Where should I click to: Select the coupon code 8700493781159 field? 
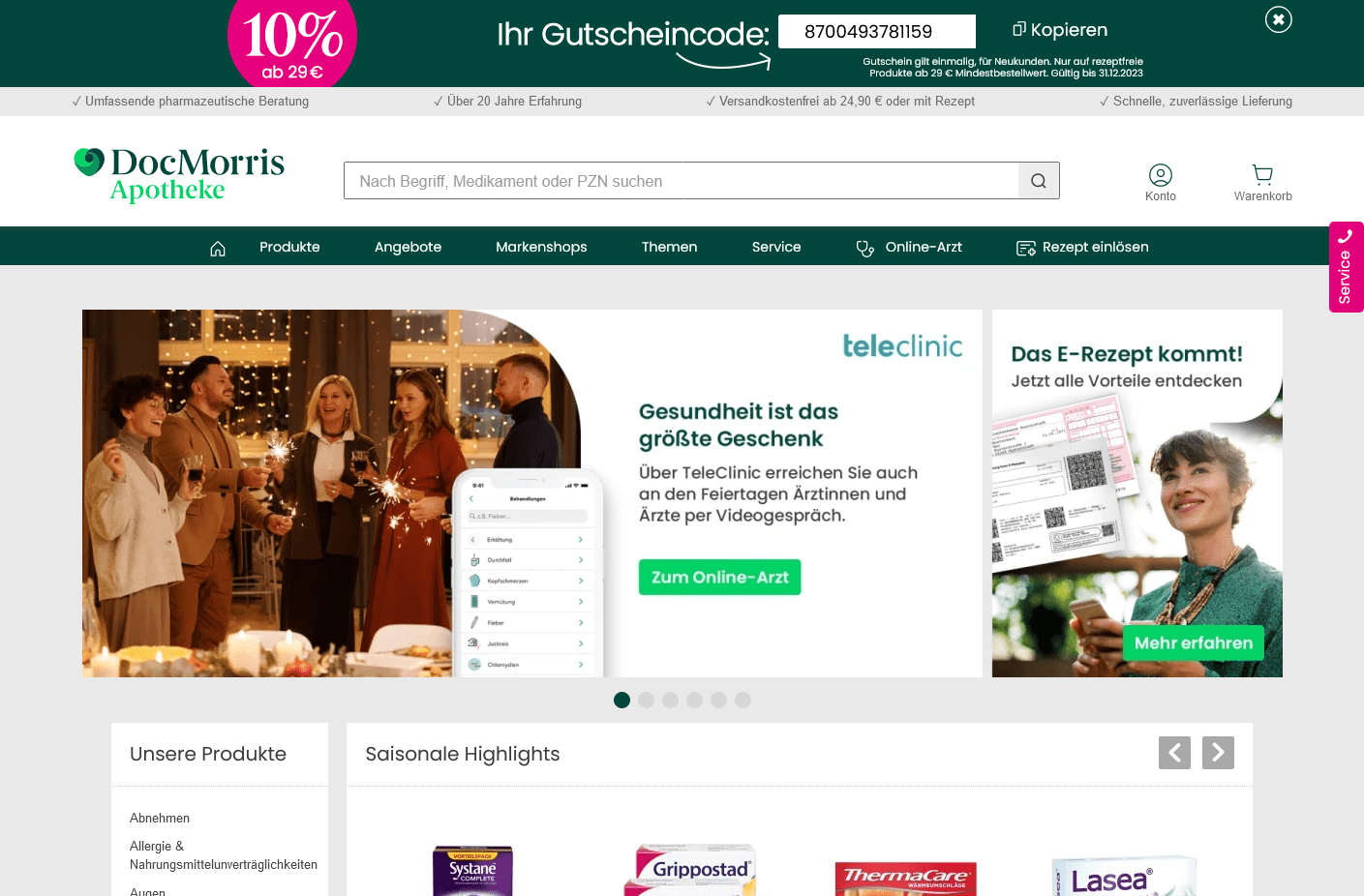[877, 31]
